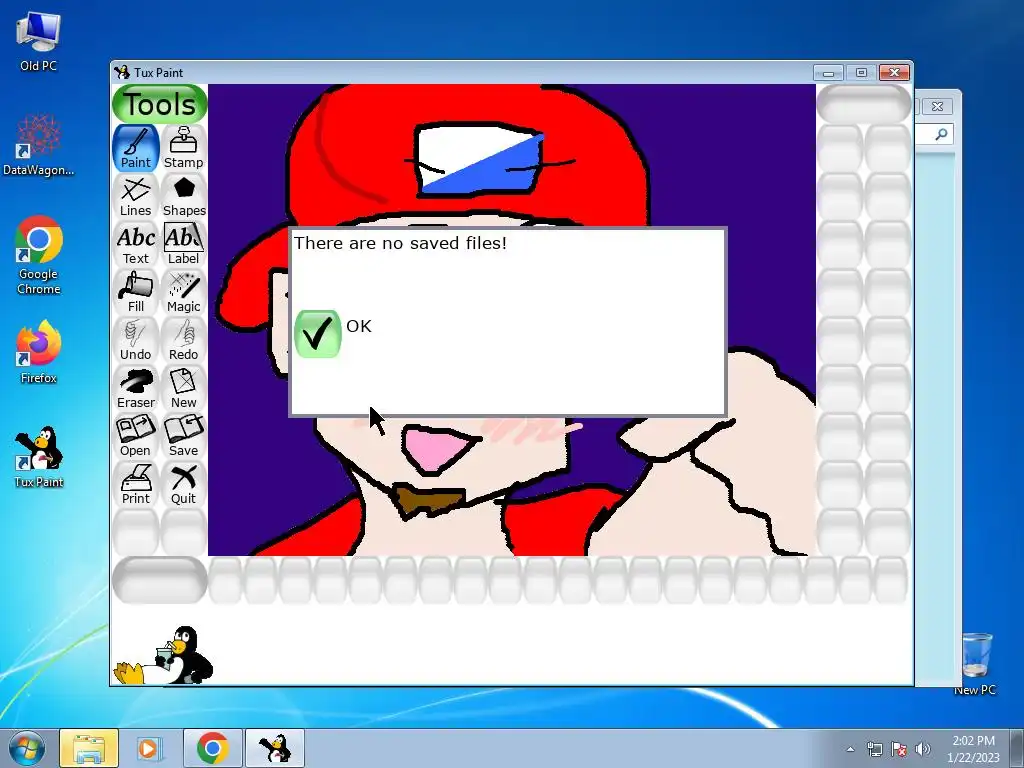Open Tux Paint desktop shortcut

[39, 457]
